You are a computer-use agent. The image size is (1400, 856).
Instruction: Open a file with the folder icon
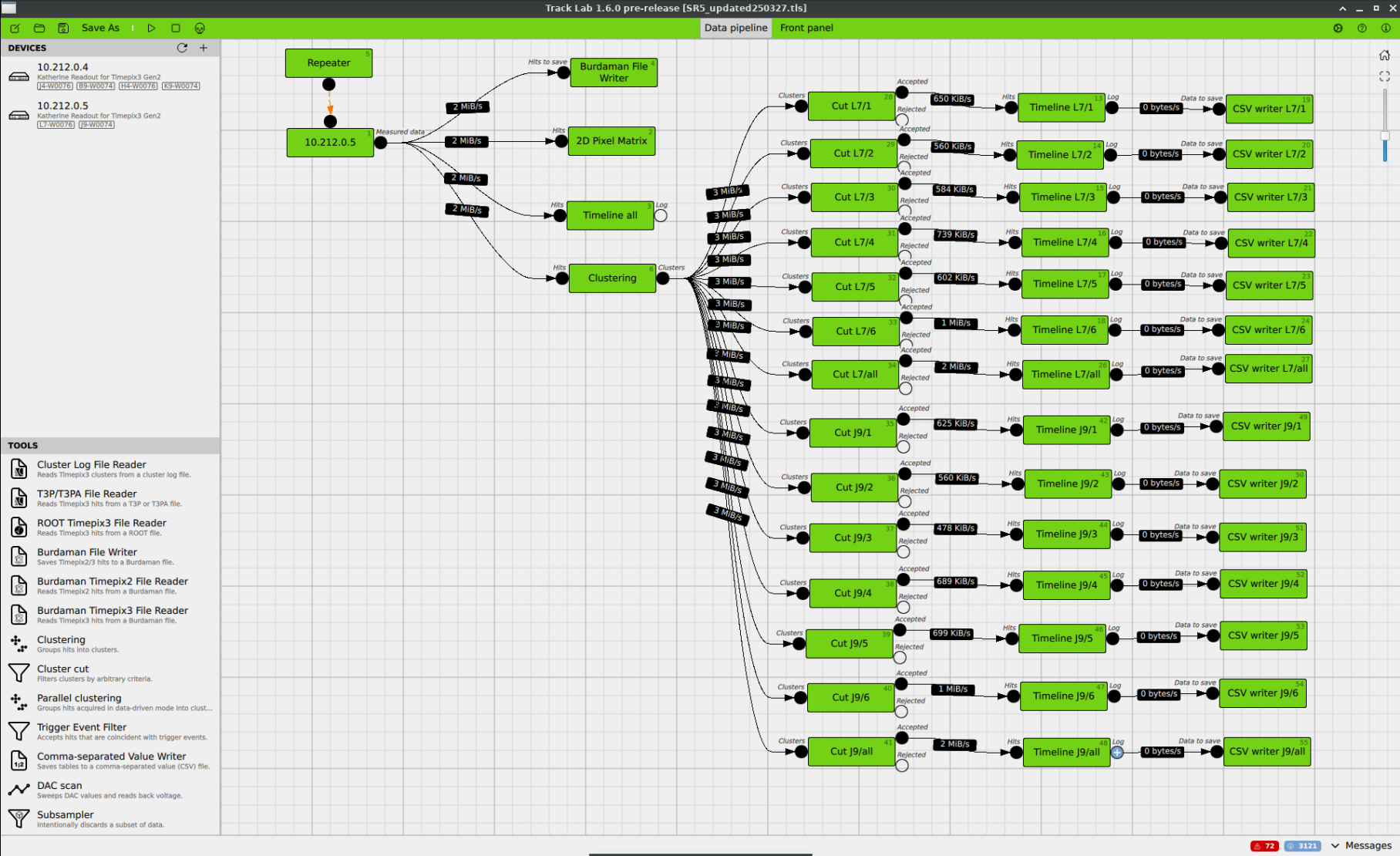coord(39,28)
